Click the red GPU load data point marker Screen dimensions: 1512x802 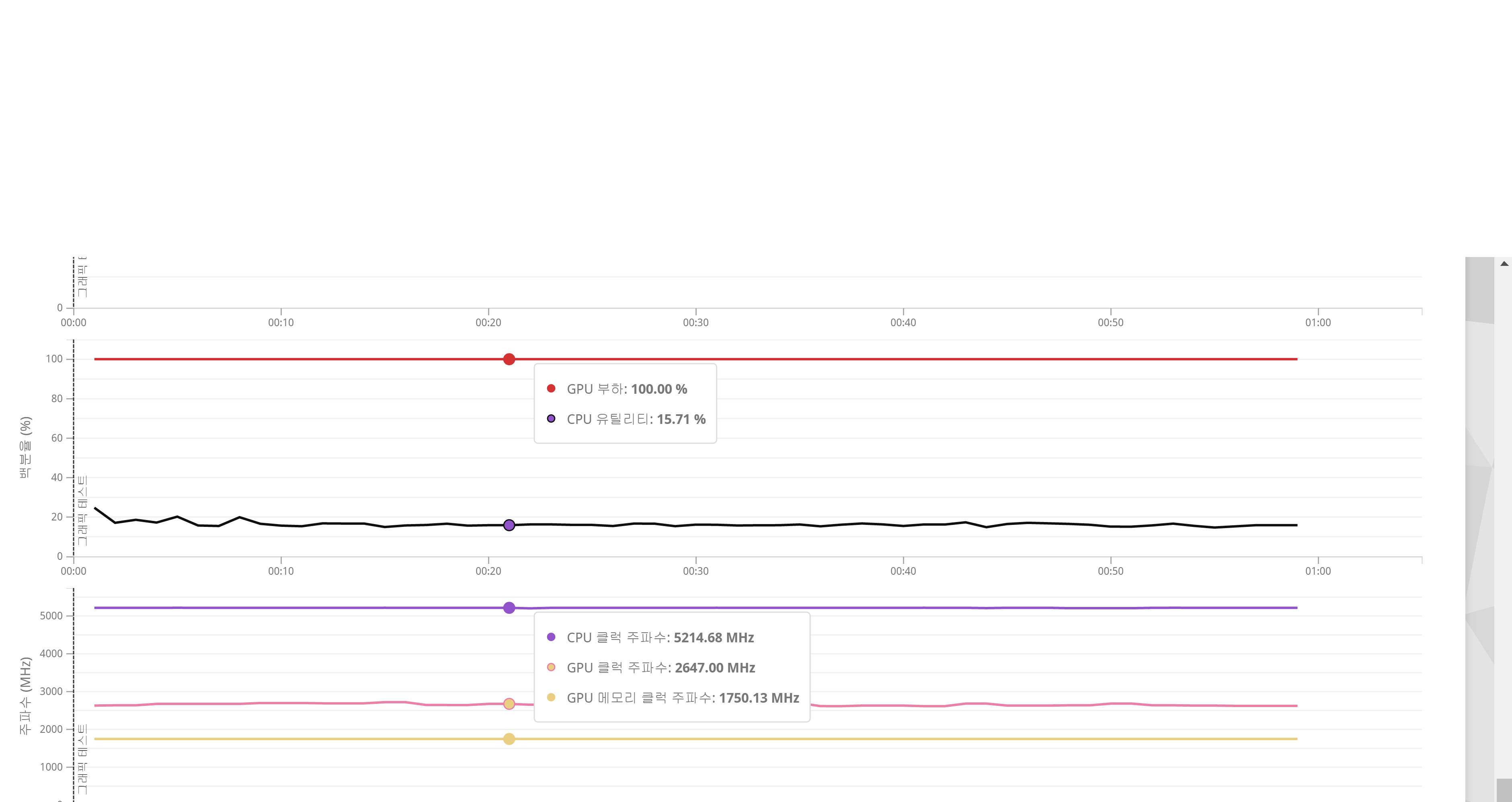509,359
